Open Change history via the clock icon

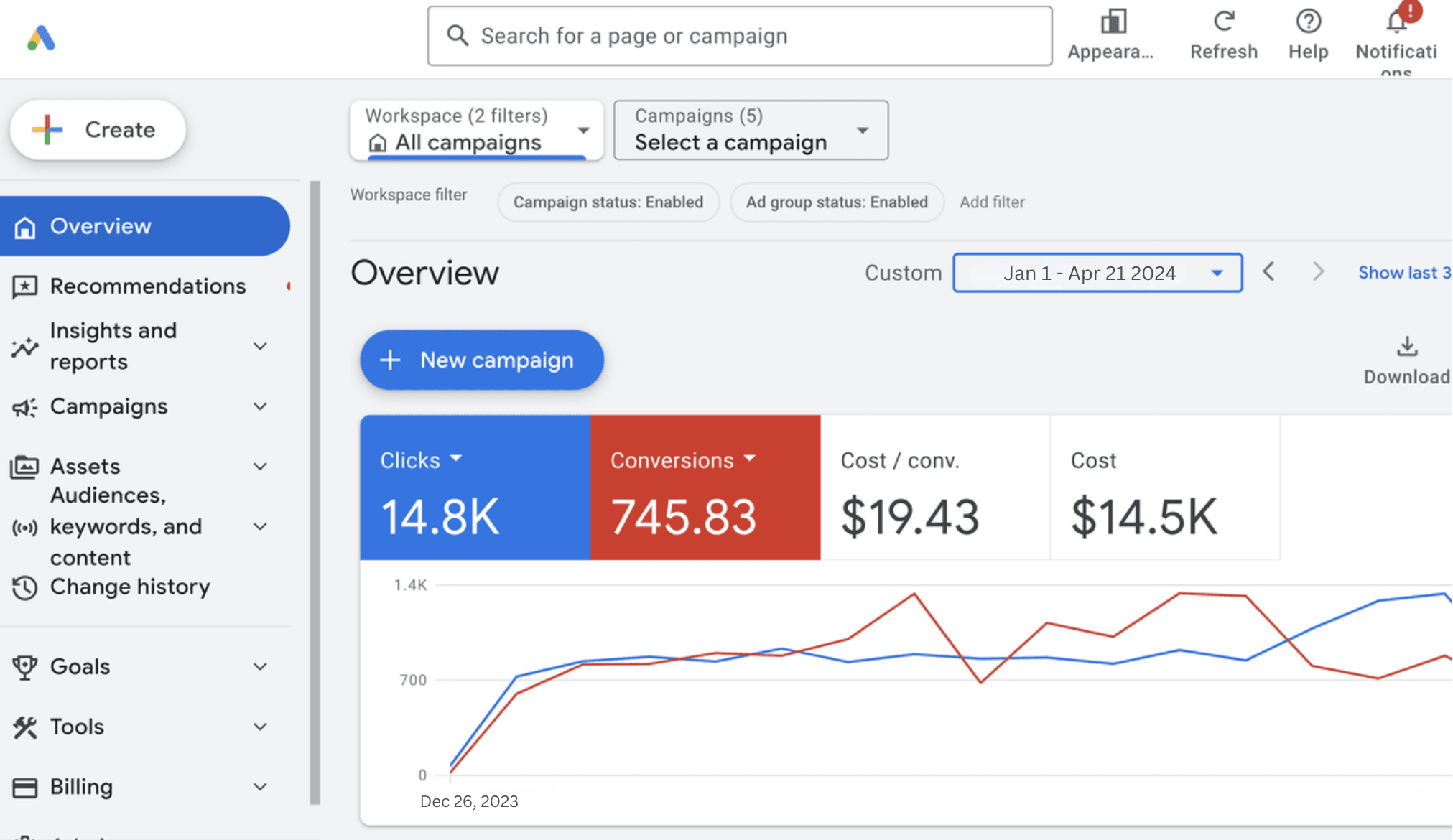pyautogui.click(x=25, y=587)
